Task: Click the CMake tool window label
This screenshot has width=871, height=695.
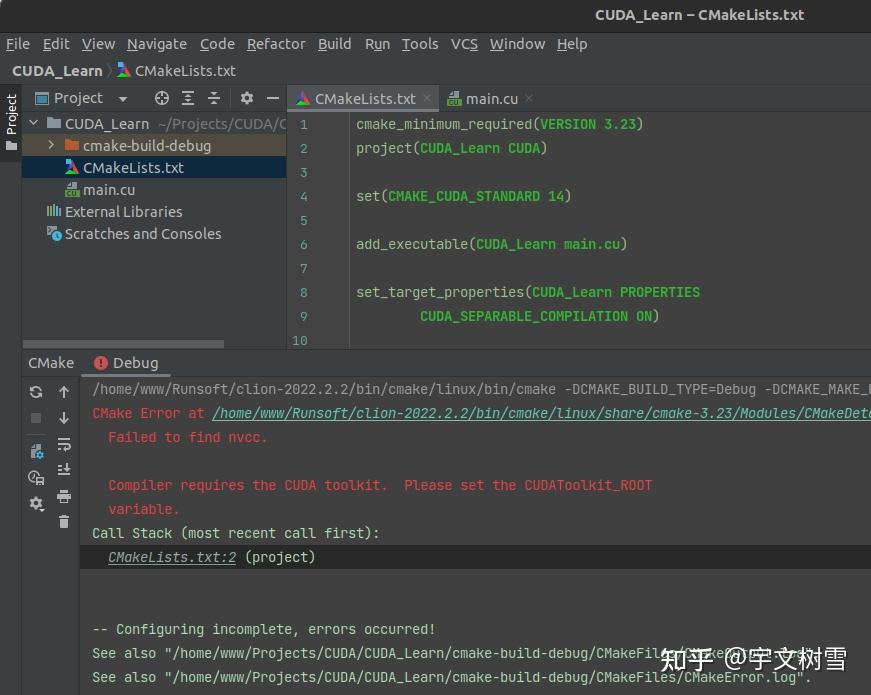Action: click(51, 363)
